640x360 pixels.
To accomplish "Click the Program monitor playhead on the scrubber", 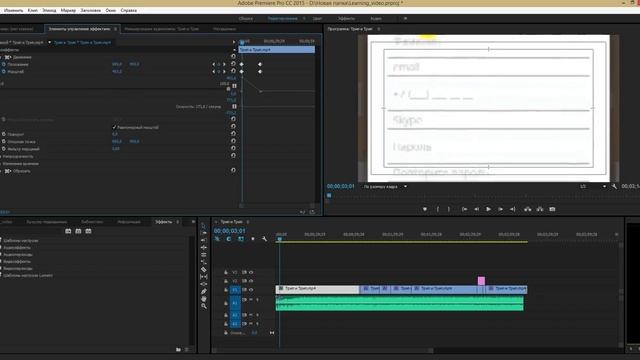I will pyautogui.click(x=329, y=196).
